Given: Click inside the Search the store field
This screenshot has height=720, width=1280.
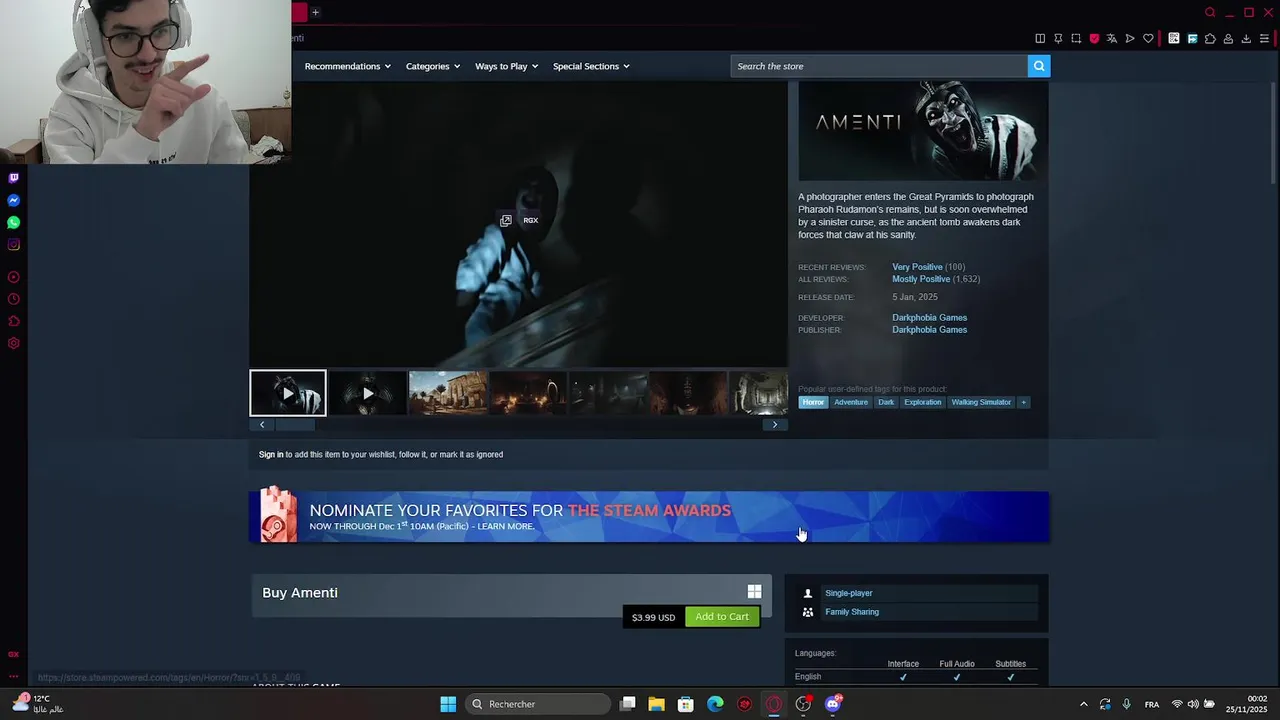Looking at the screenshot, I should click(879, 66).
